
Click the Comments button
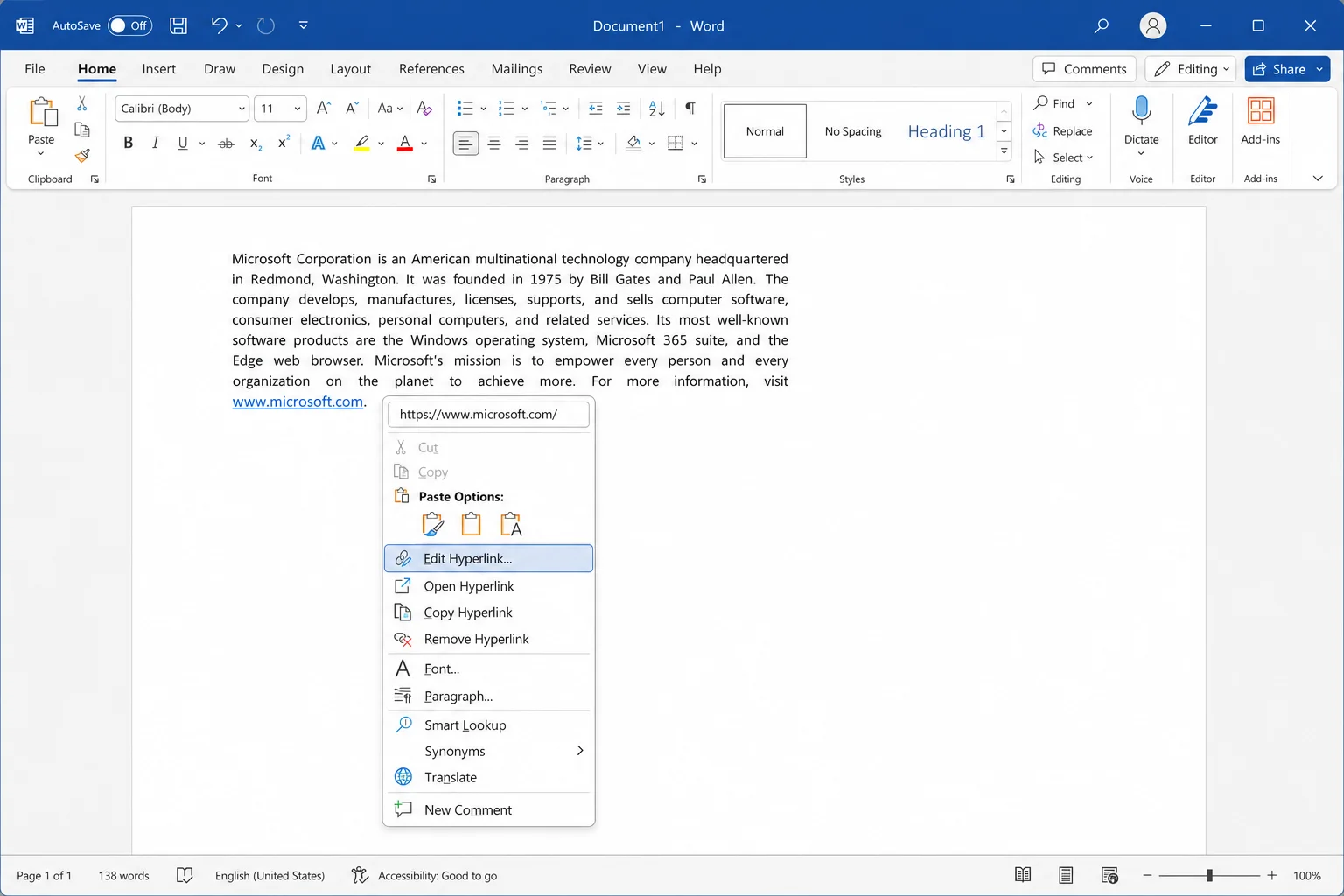pyautogui.click(x=1084, y=69)
